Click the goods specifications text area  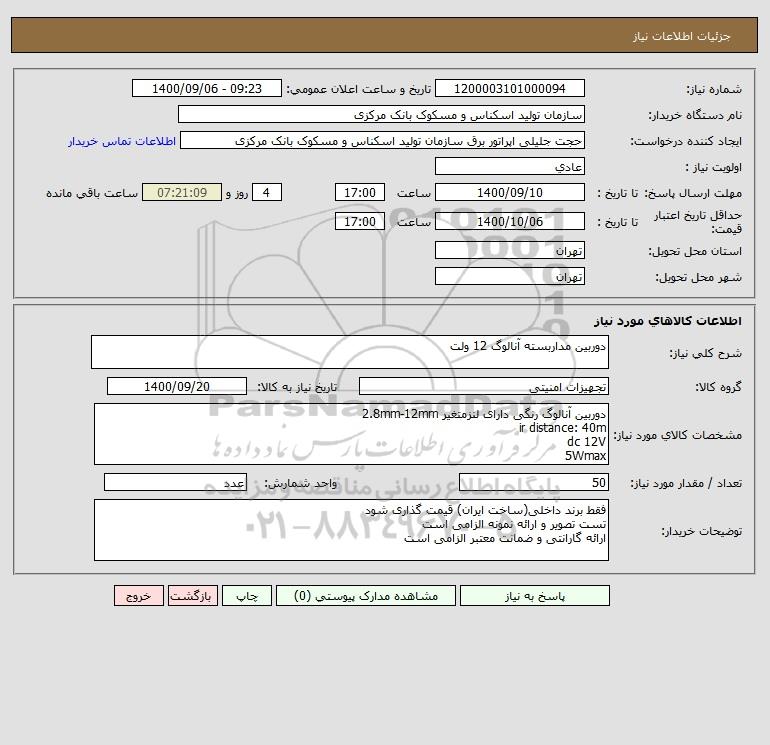[x=351, y=434]
